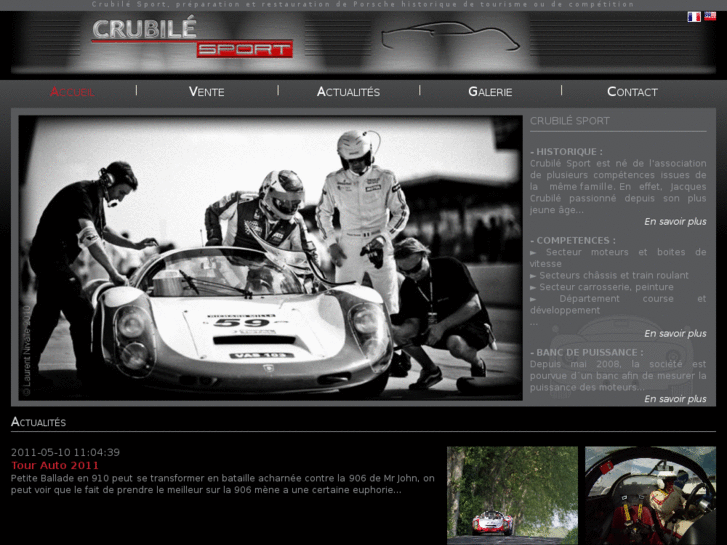
Task: Click 'En savoir plus' under Banc de puissance
Action: [675, 399]
